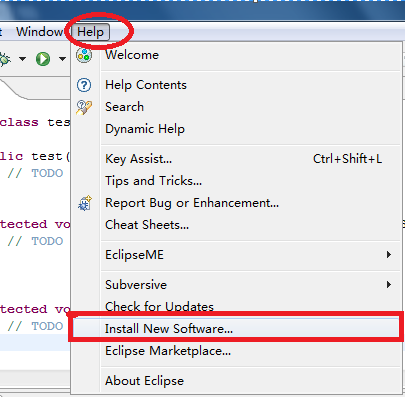405x397 pixels.
Task: Open the dropdown arrow beside Run button
Action: (62, 59)
